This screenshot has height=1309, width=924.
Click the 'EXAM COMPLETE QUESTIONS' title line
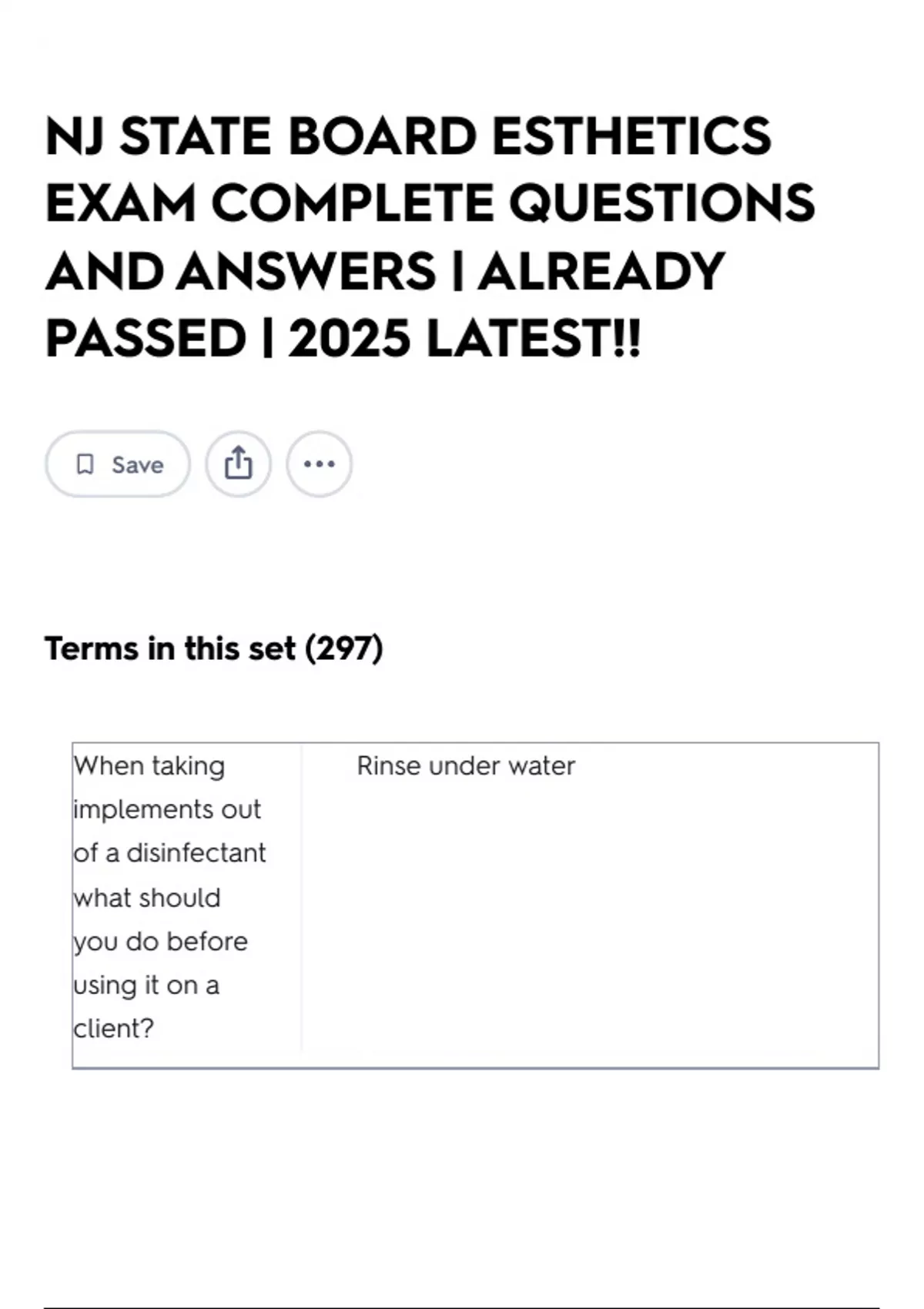click(x=430, y=203)
